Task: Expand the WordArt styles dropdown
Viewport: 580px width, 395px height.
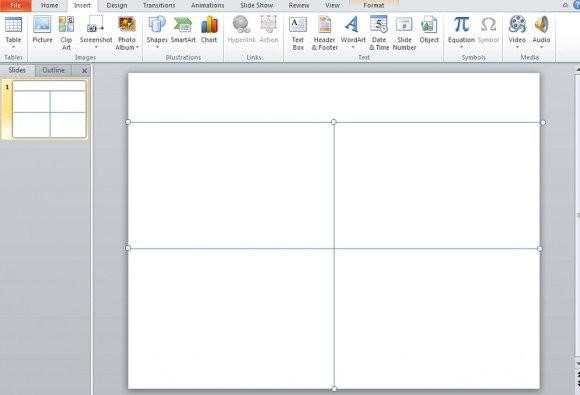Action: [x=353, y=47]
